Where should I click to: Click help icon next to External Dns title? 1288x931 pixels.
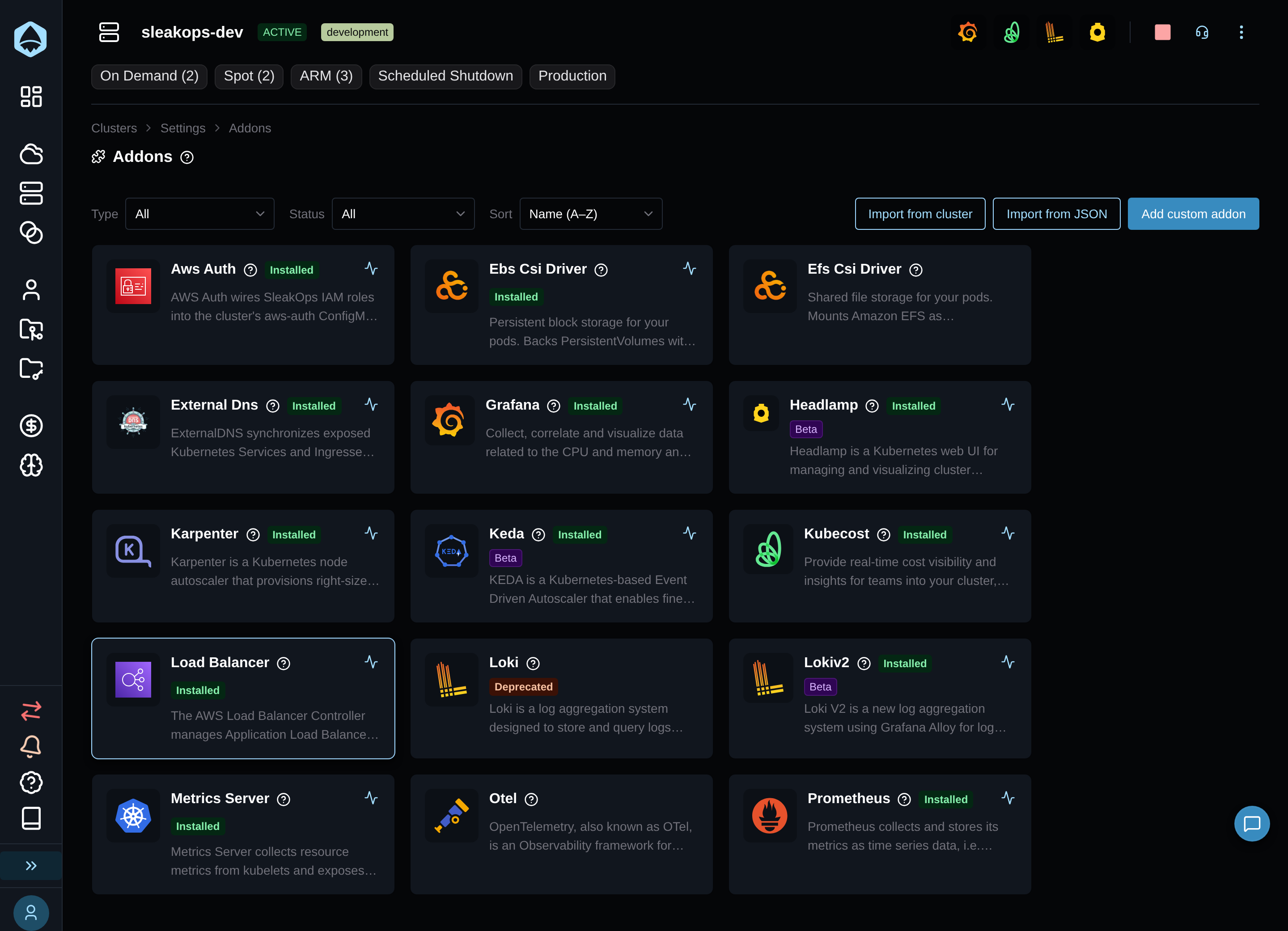click(273, 406)
